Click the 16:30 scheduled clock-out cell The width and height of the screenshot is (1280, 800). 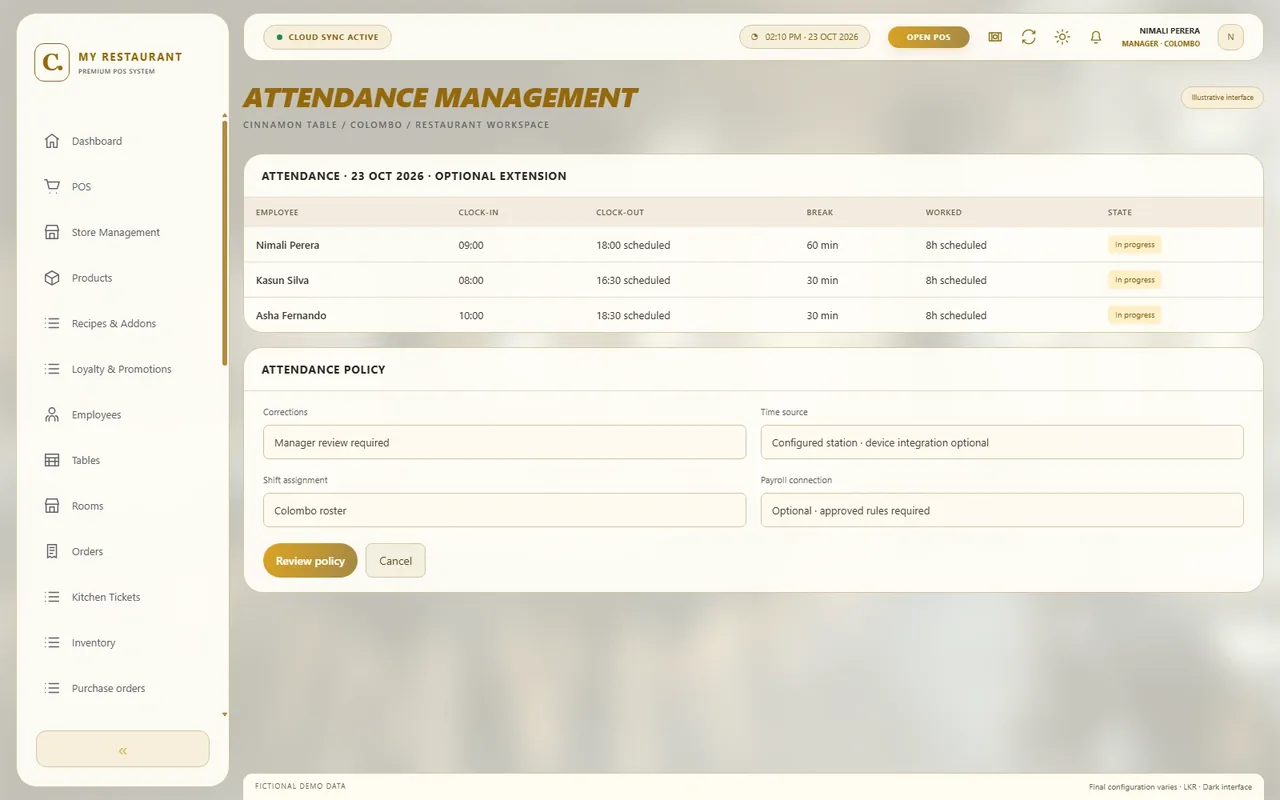pos(633,280)
